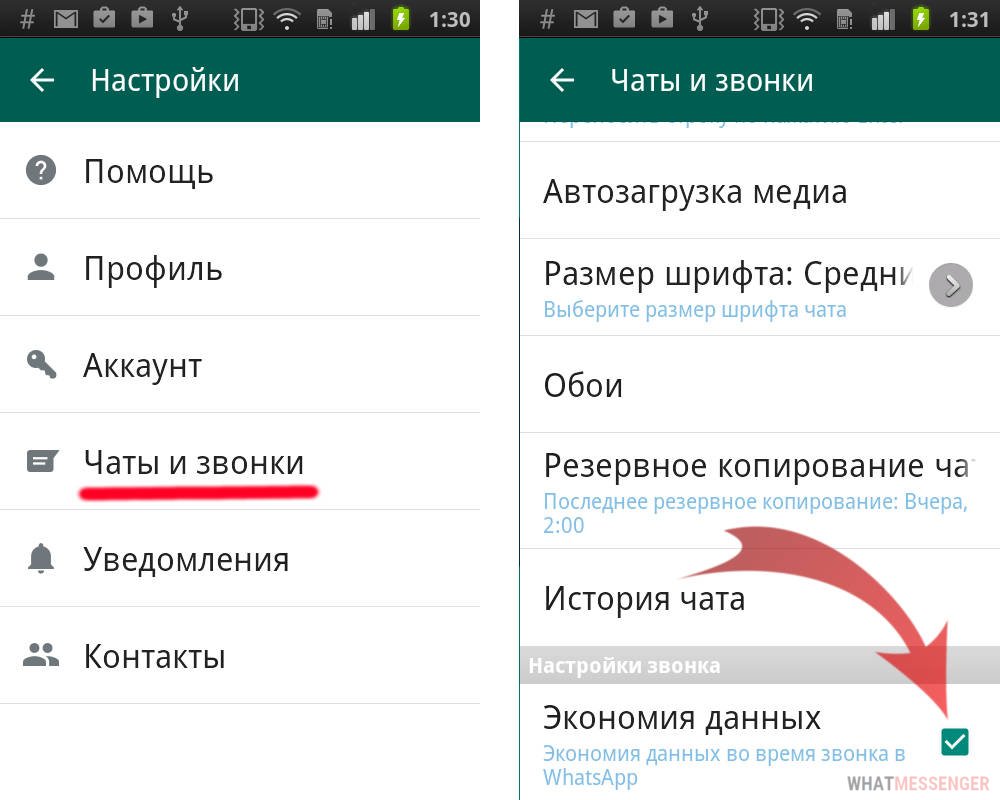Open Размер шрифта: Средний option
The height and width of the screenshot is (800, 1000).
tap(760, 287)
